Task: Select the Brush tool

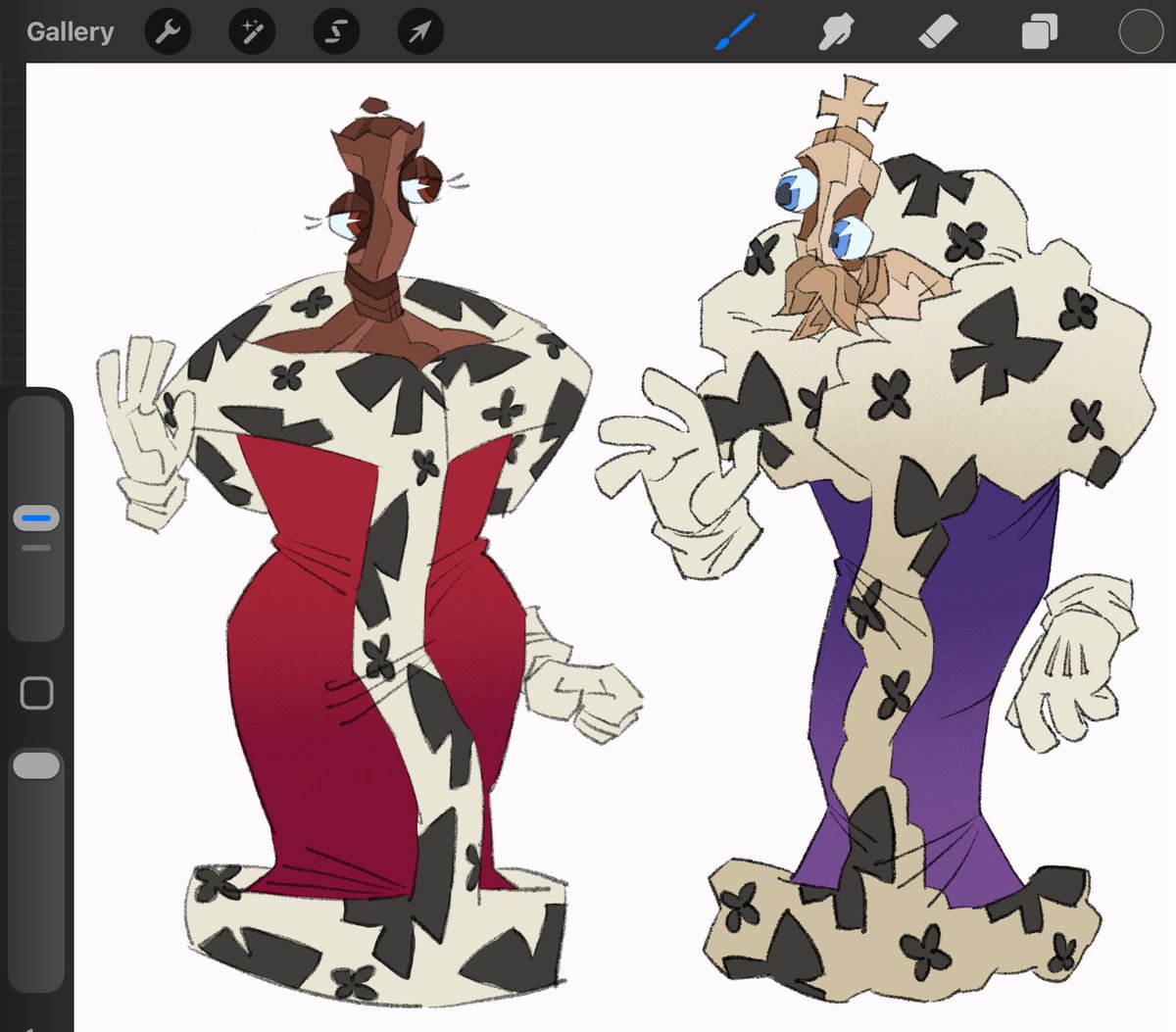Action: 735,32
